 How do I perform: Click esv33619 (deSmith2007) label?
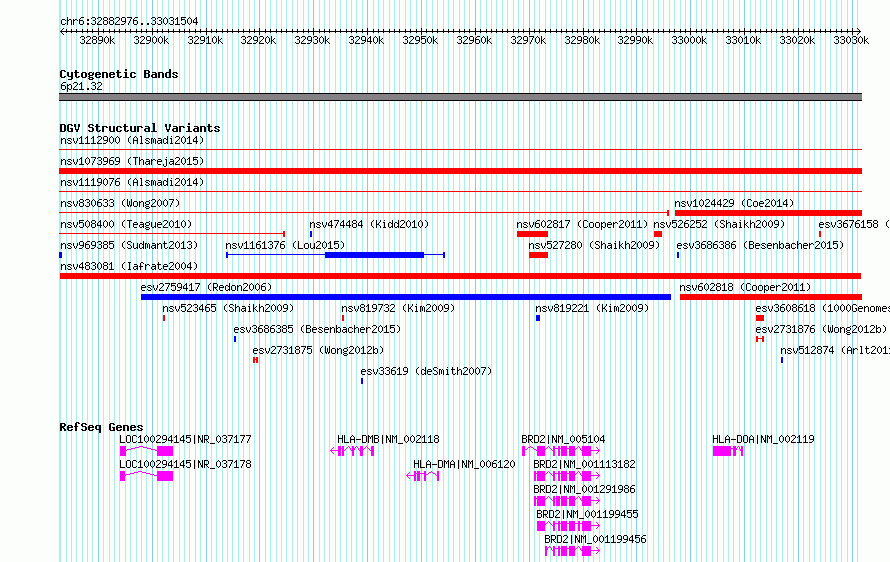(426, 371)
